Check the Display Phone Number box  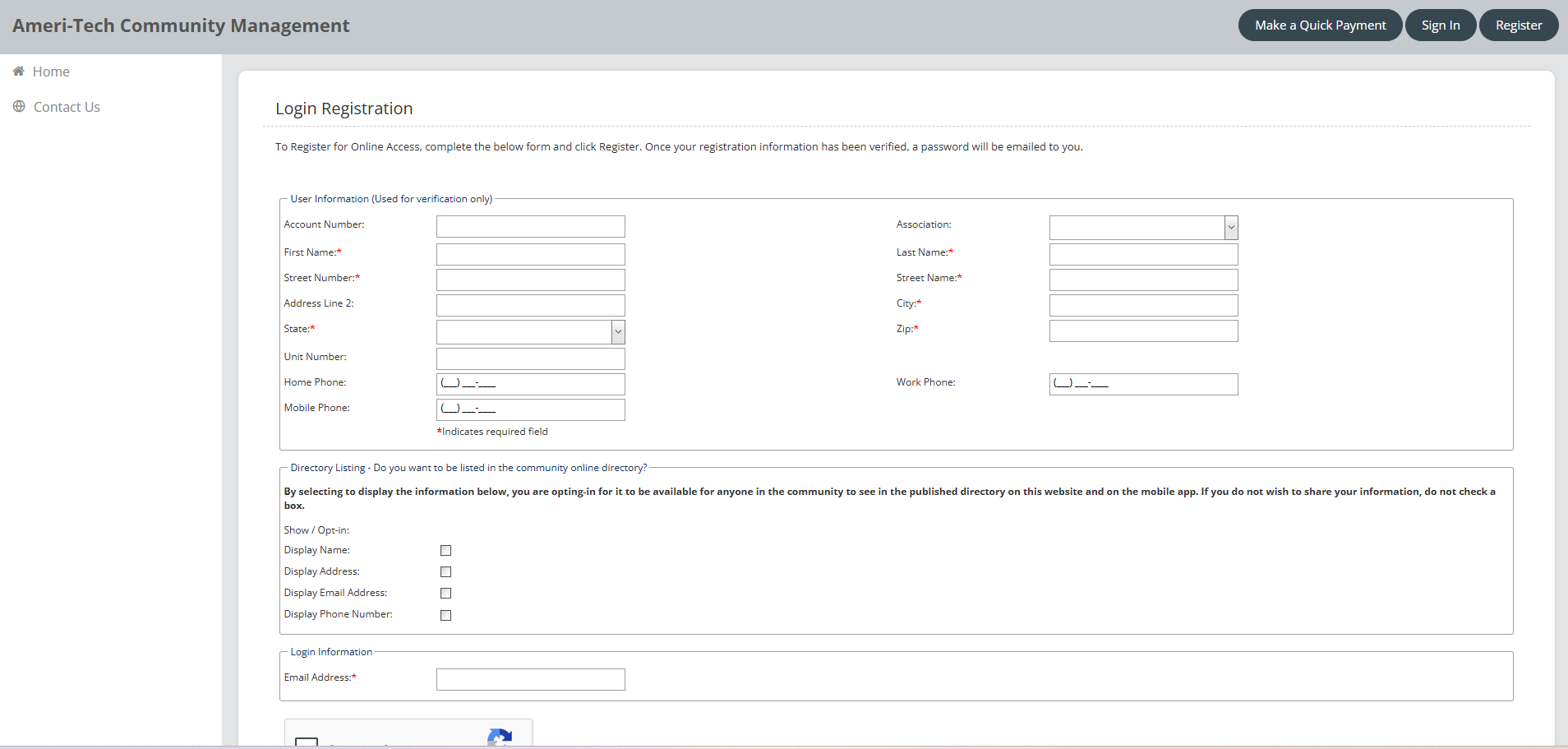tap(445, 614)
